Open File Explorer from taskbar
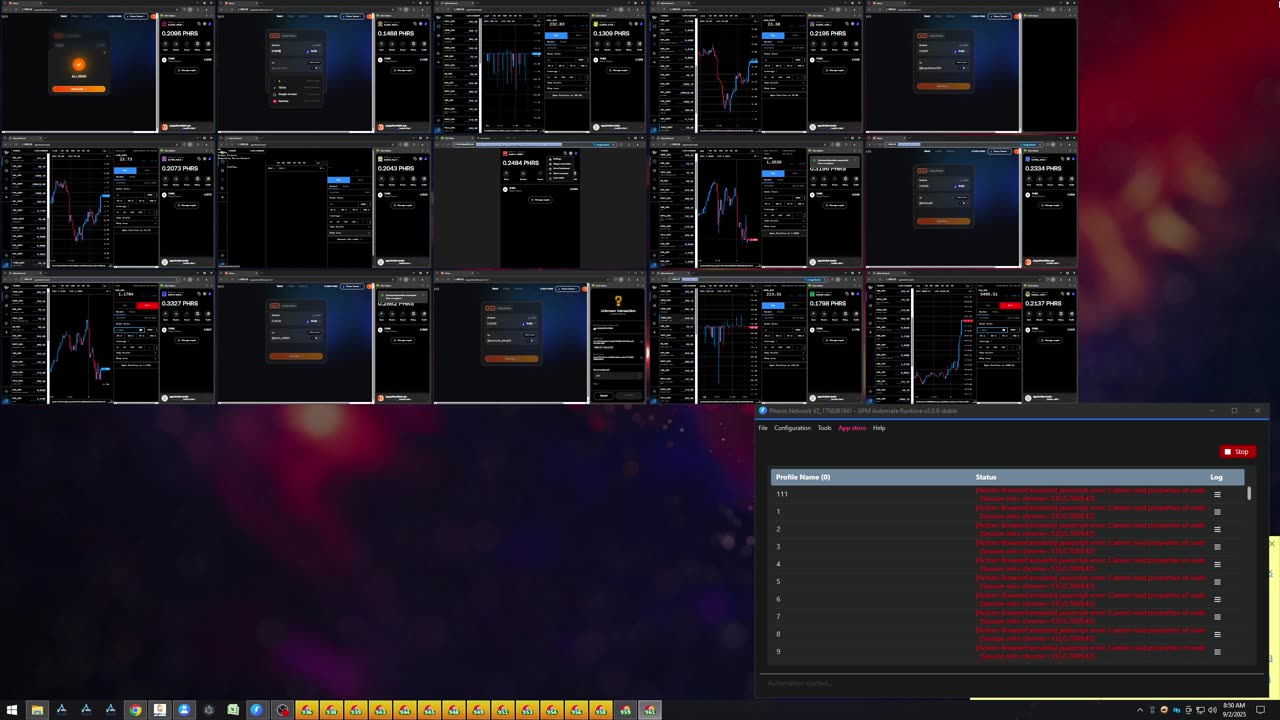This screenshot has width=1280, height=720. click(x=37, y=710)
